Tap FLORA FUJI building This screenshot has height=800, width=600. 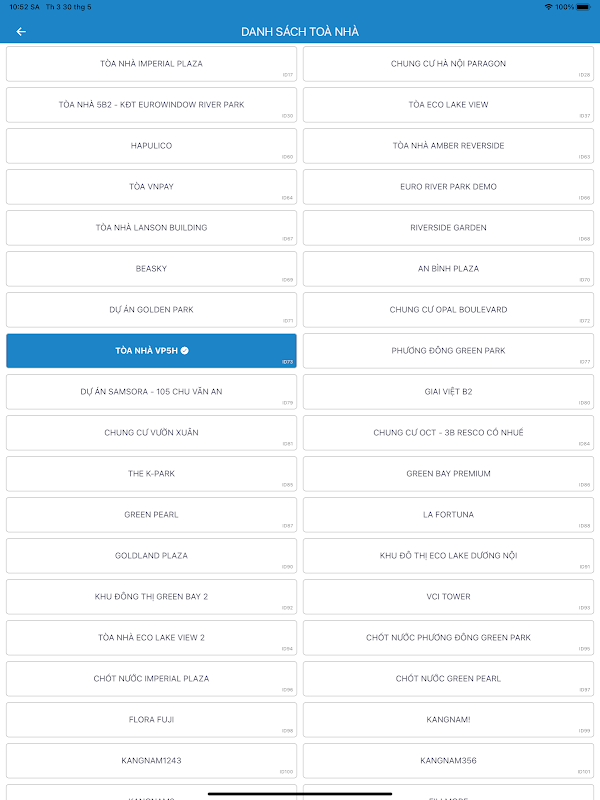151,720
